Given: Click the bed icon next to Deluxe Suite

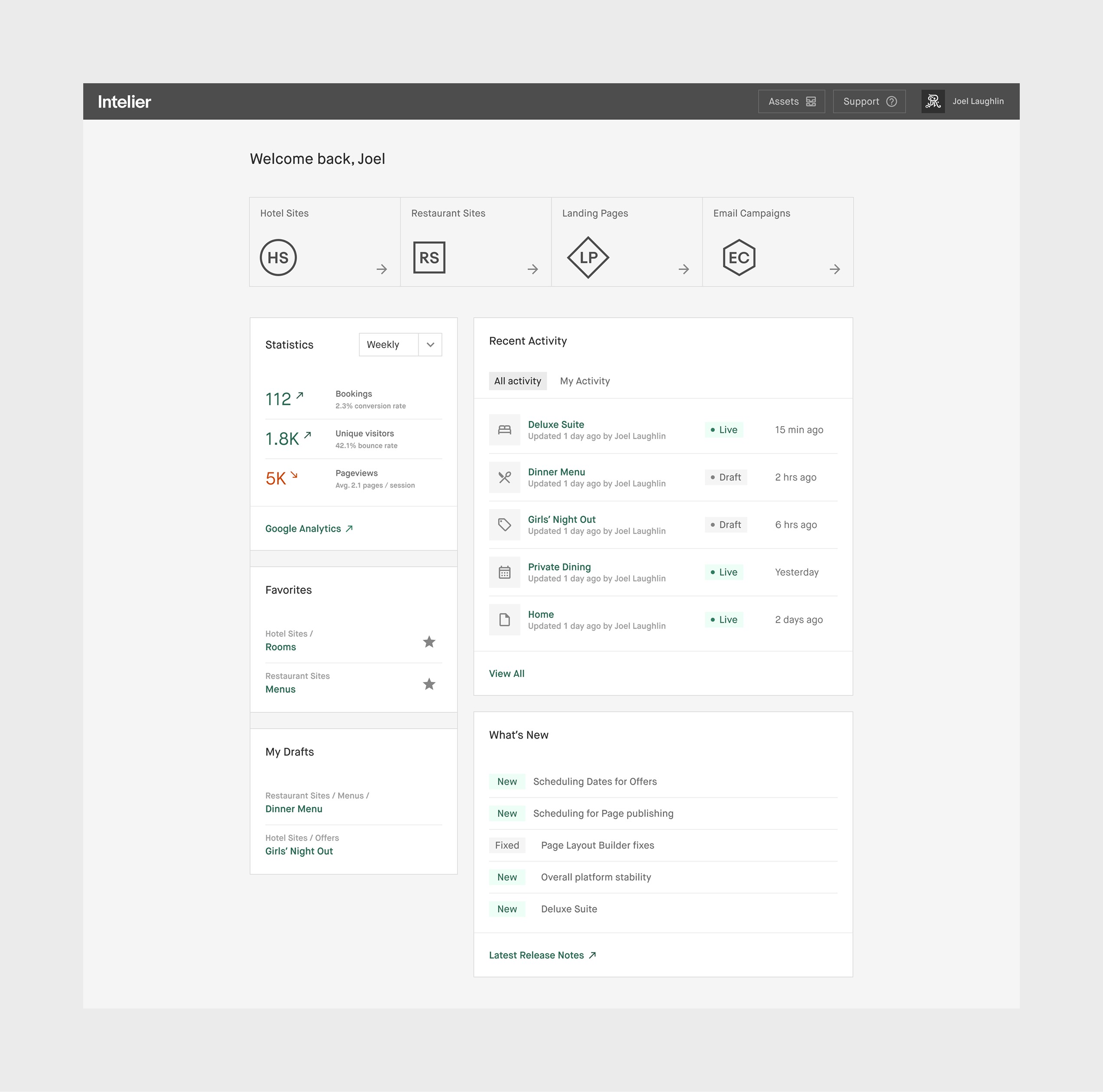Looking at the screenshot, I should click(505, 429).
